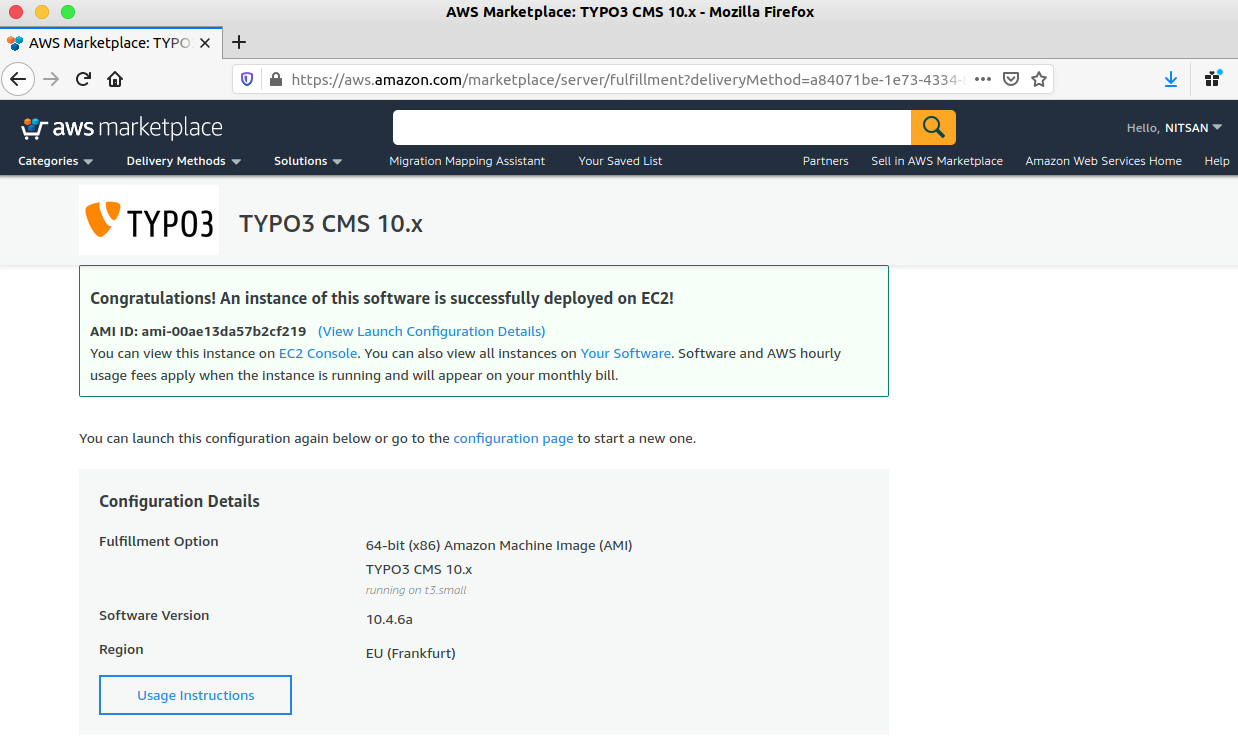Screen dimensions: 1238x737
Task: Open the Categories dropdown
Action: (55, 161)
